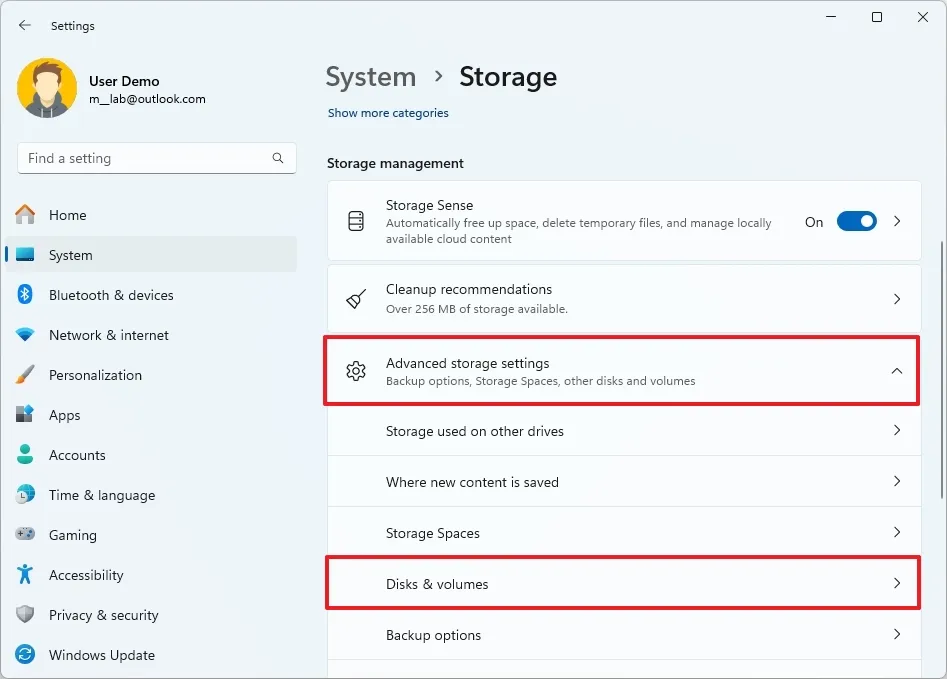Select the Accessibility section
This screenshot has width=947, height=679.
[88, 575]
